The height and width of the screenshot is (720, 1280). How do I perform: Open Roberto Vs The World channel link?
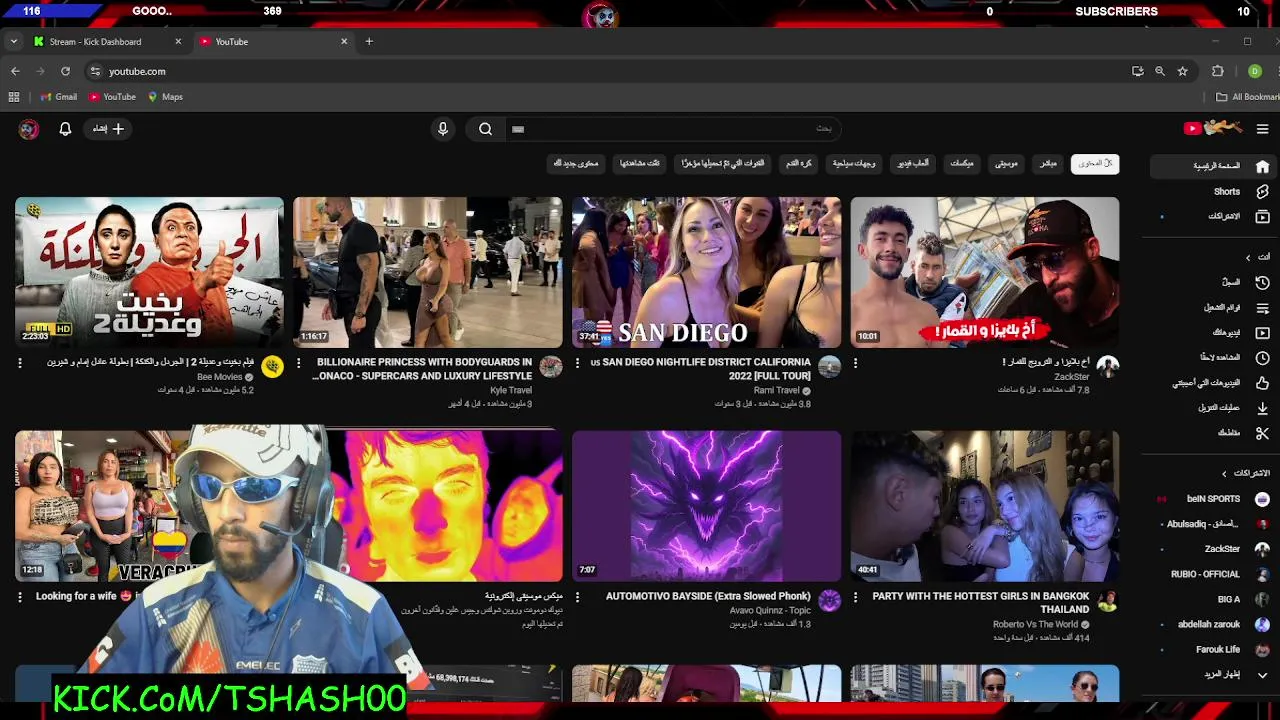[x=1035, y=624]
